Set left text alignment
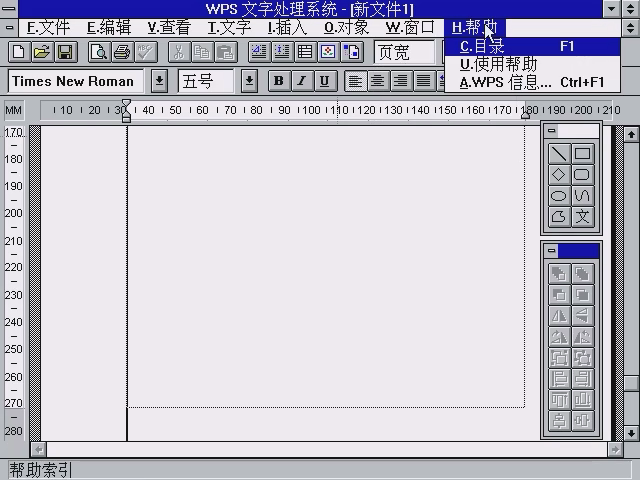Image resolution: width=640 pixels, height=480 pixels. pyautogui.click(x=355, y=81)
